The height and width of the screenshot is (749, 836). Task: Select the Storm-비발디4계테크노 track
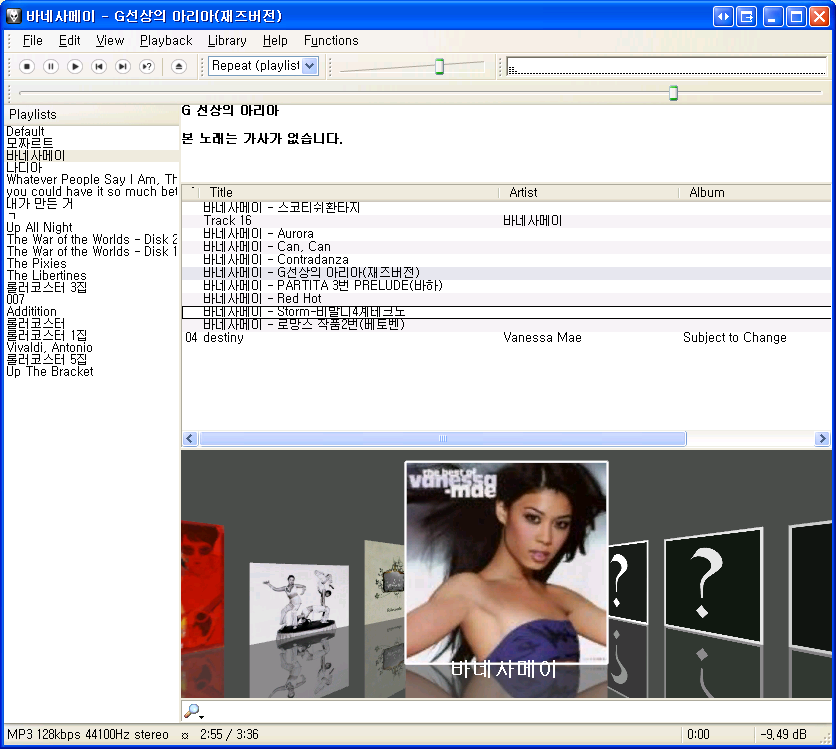click(x=506, y=312)
